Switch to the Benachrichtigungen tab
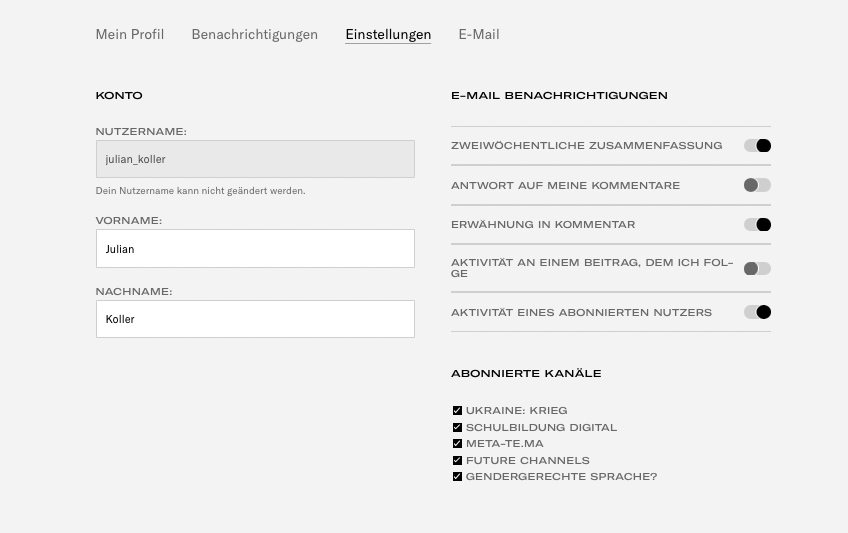The height and width of the screenshot is (533, 848). click(x=254, y=34)
